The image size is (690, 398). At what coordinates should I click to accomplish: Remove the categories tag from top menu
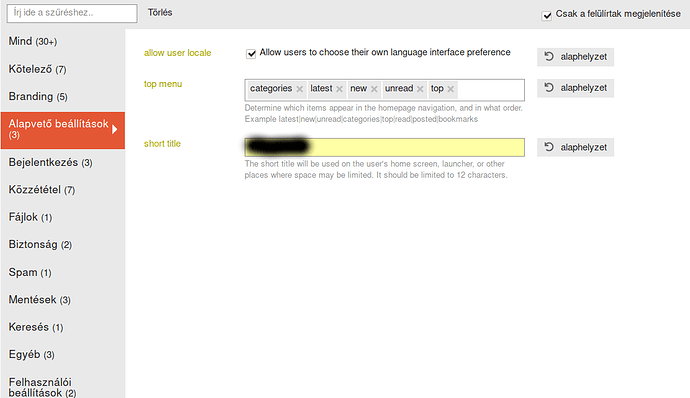[x=300, y=89]
